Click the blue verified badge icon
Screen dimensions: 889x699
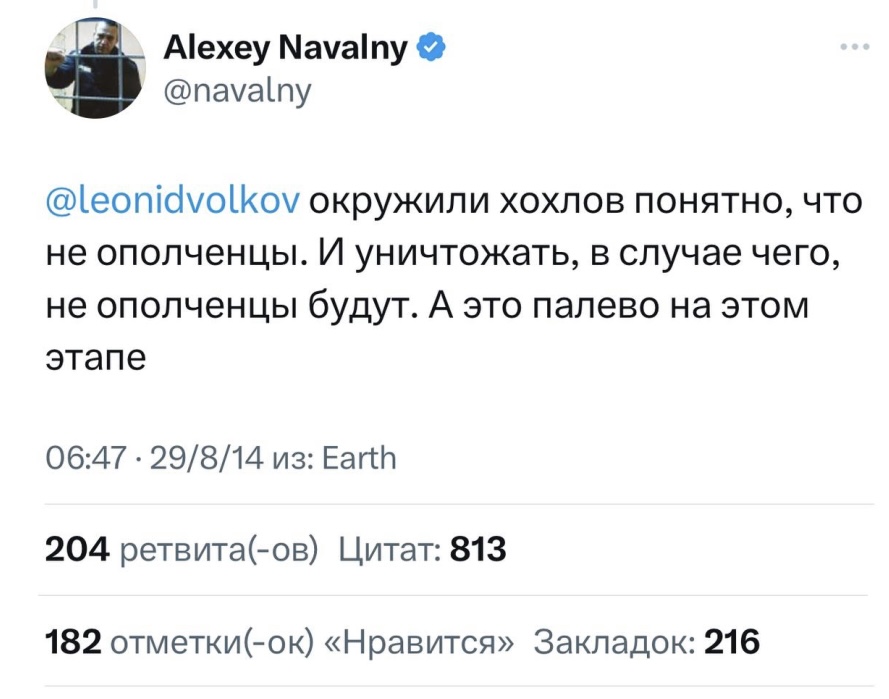[x=431, y=47]
